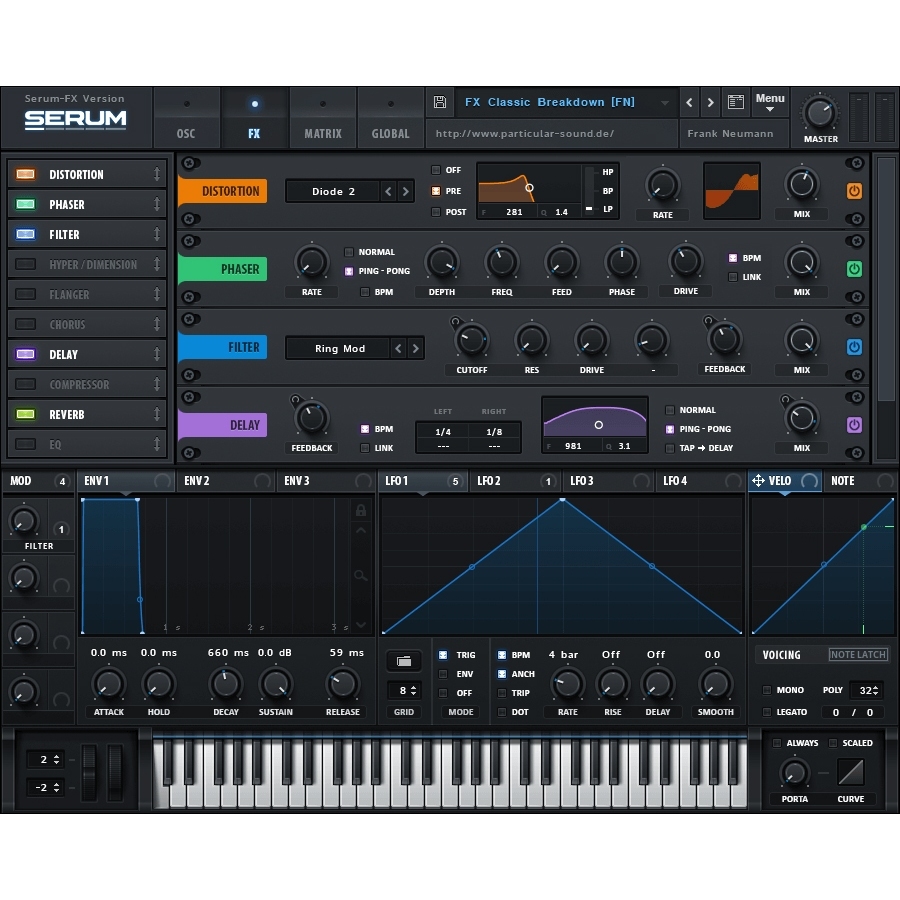Go to next preset arrow
The image size is (900, 900).
coord(711,102)
